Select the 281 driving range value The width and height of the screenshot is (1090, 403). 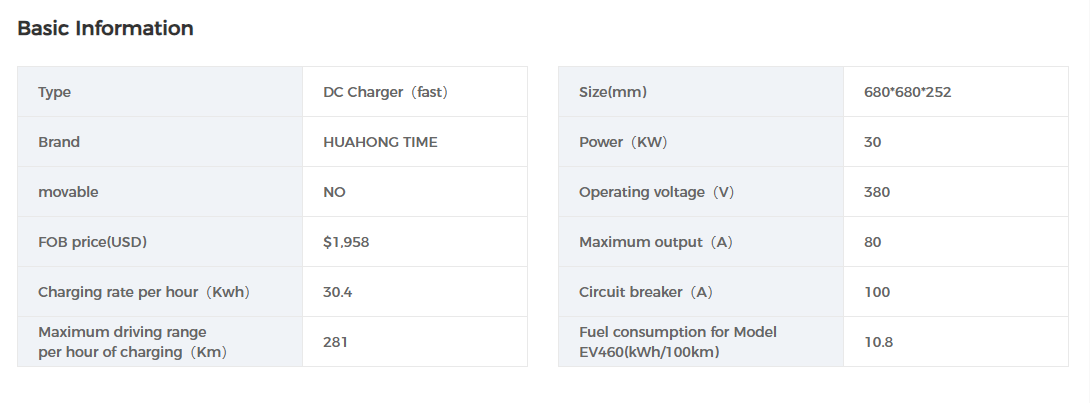click(335, 342)
